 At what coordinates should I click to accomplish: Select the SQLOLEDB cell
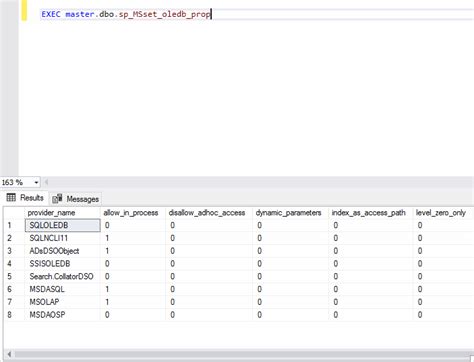coord(63,225)
